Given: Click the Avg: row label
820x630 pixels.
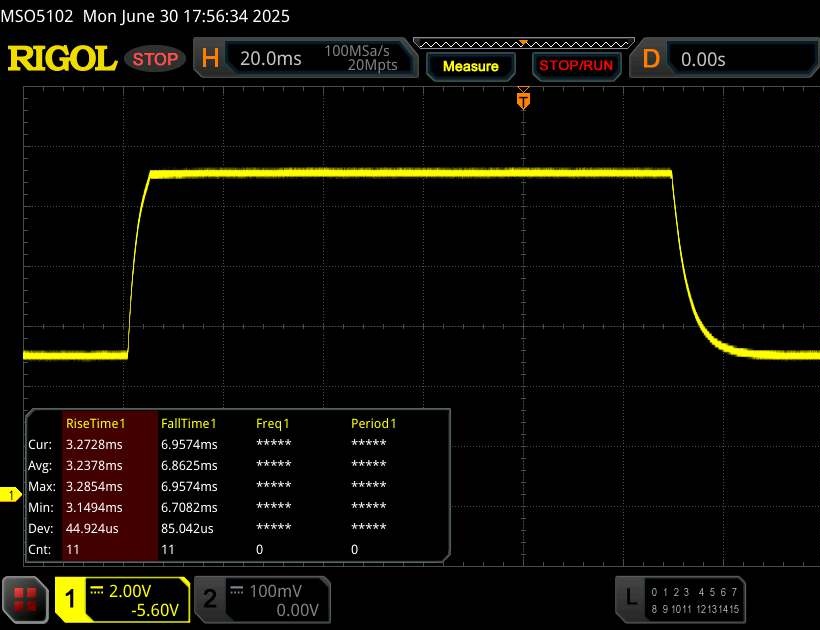Looking at the screenshot, I should [40, 465].
